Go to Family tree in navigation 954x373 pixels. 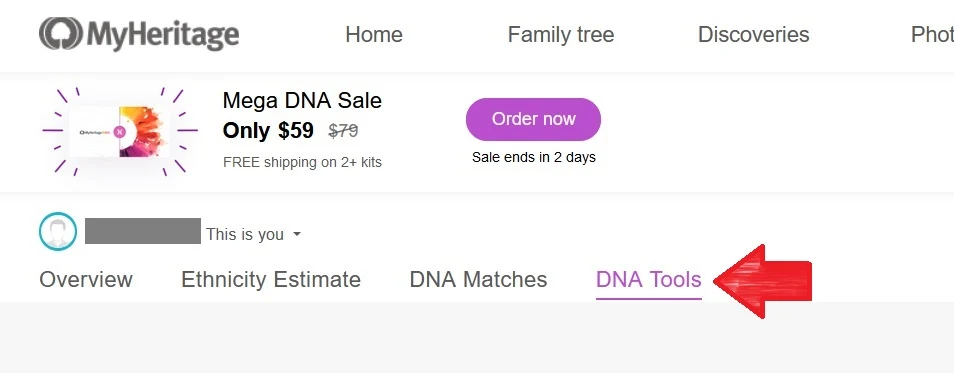pyautogui.click(x=560, y=35)
